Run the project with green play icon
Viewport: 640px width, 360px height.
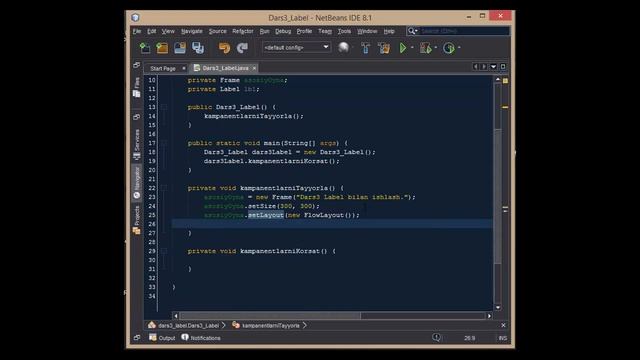402,48
